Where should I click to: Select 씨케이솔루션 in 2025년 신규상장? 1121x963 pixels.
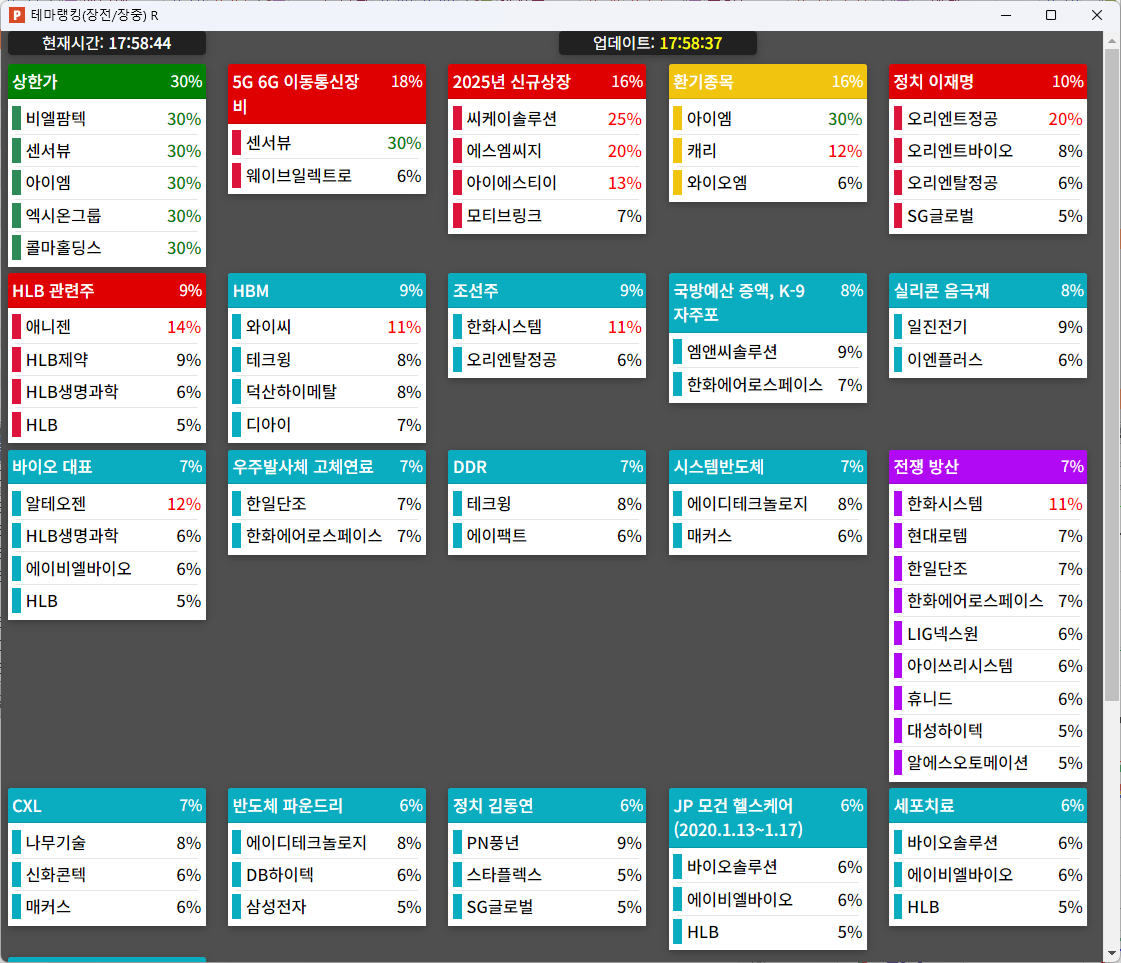tap(547, 119)
